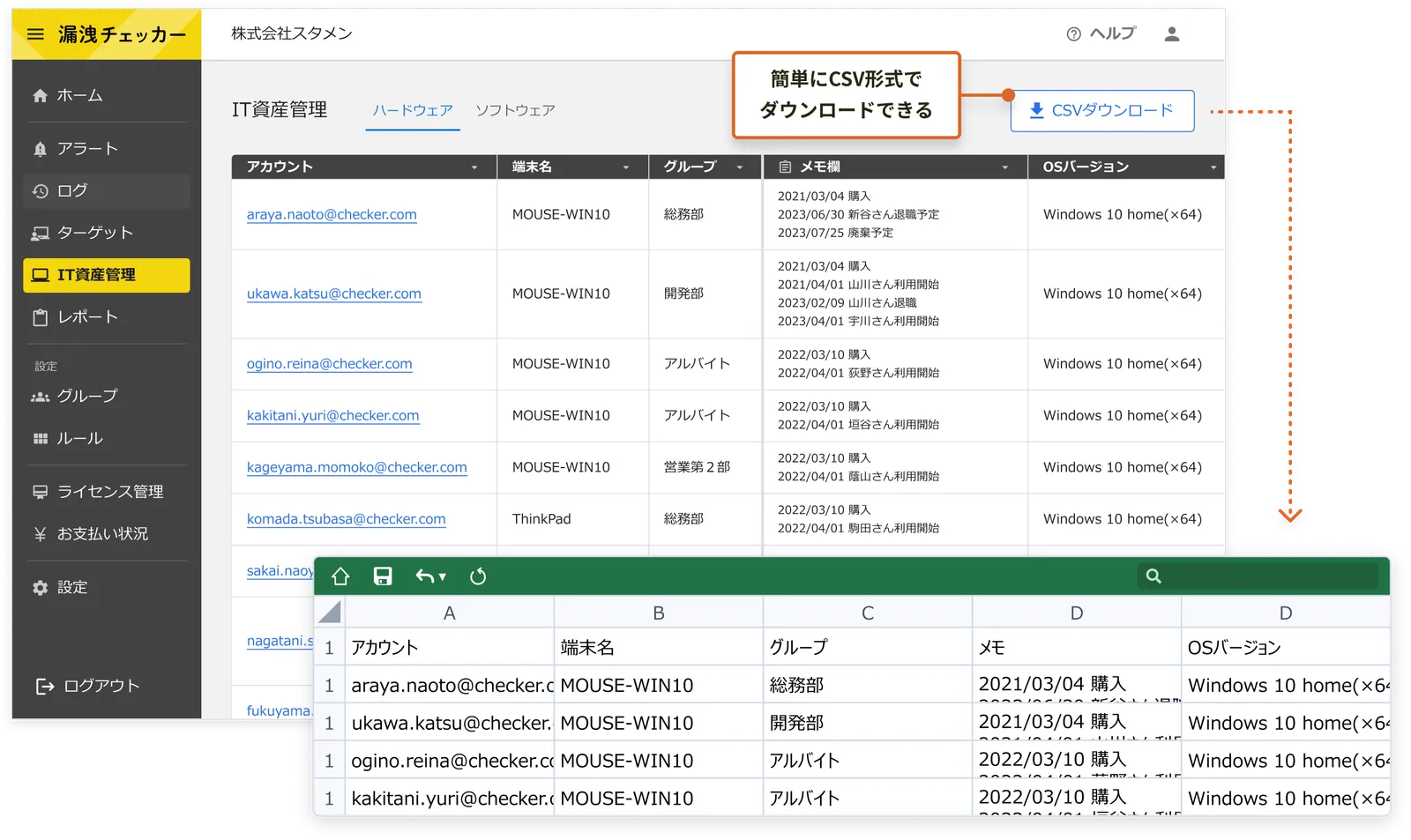
Task: Click the ルール grid icon
Action: click(x=40, y=438)
